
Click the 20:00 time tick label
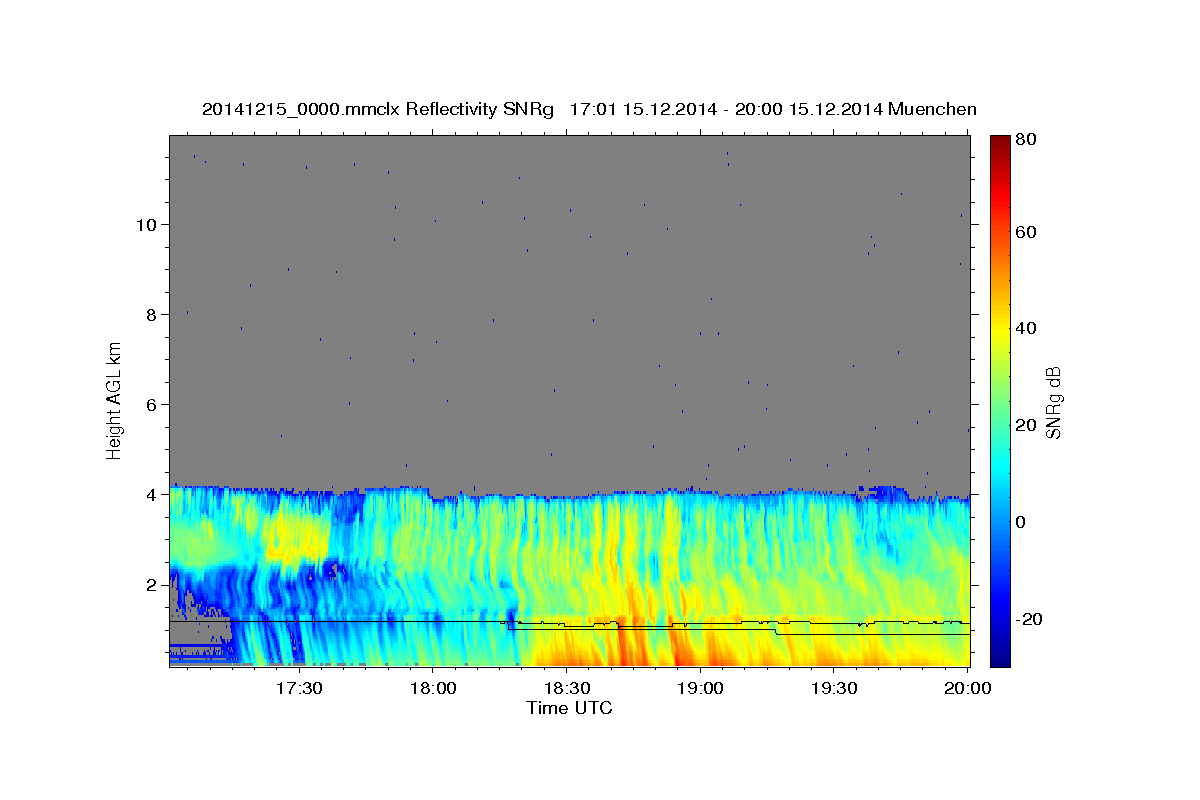coord(968,689)
